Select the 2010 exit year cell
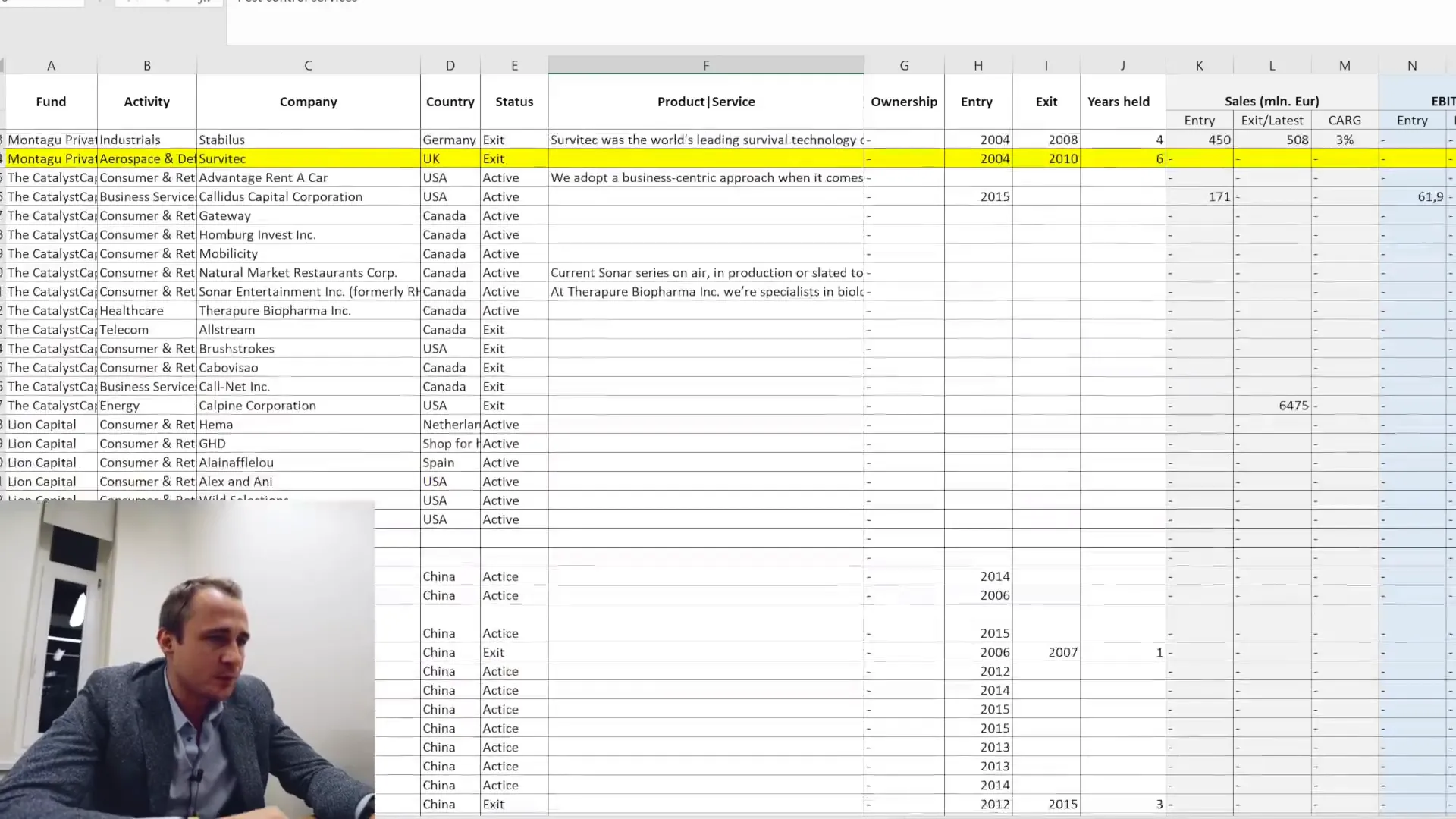The height and width of the screenshot is (819, 1456). click(1046, 158)
